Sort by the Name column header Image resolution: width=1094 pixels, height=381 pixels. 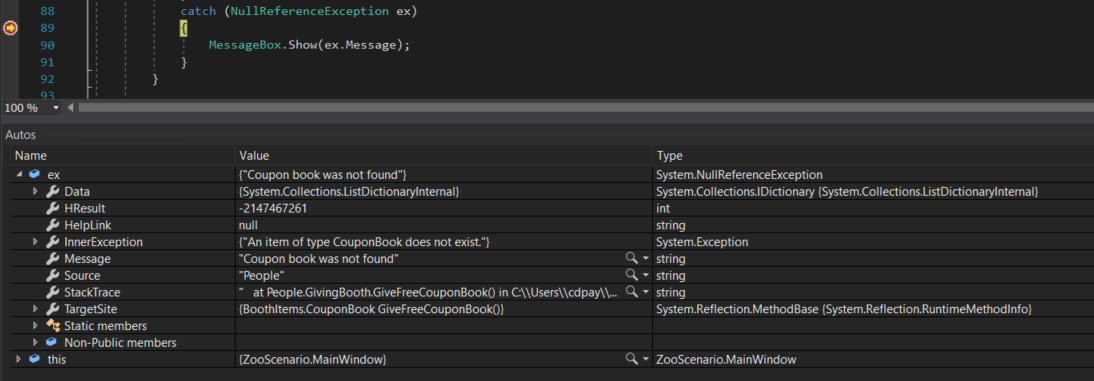click(x=123, y=156)
